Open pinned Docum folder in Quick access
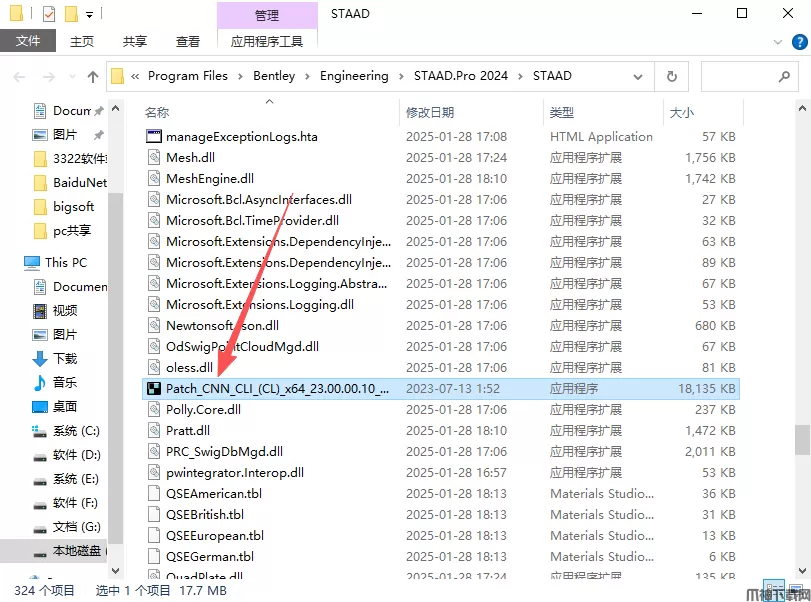Viewport: 811px width, 602px height. 72,111
